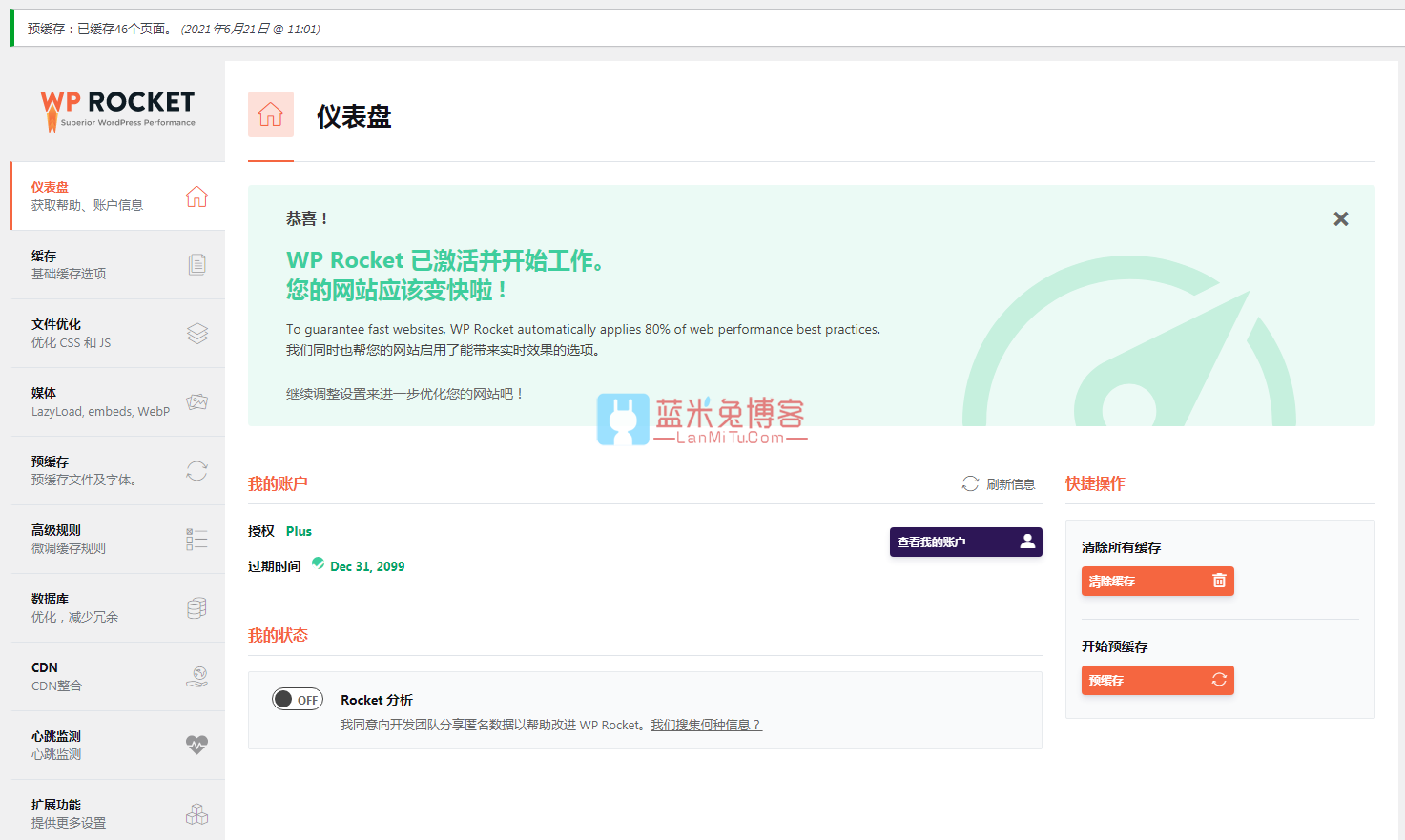Screen dimensions: 1405x840
Task: Click the database icon in 数据库 sidebar item
Action: (x=196, y=608)
